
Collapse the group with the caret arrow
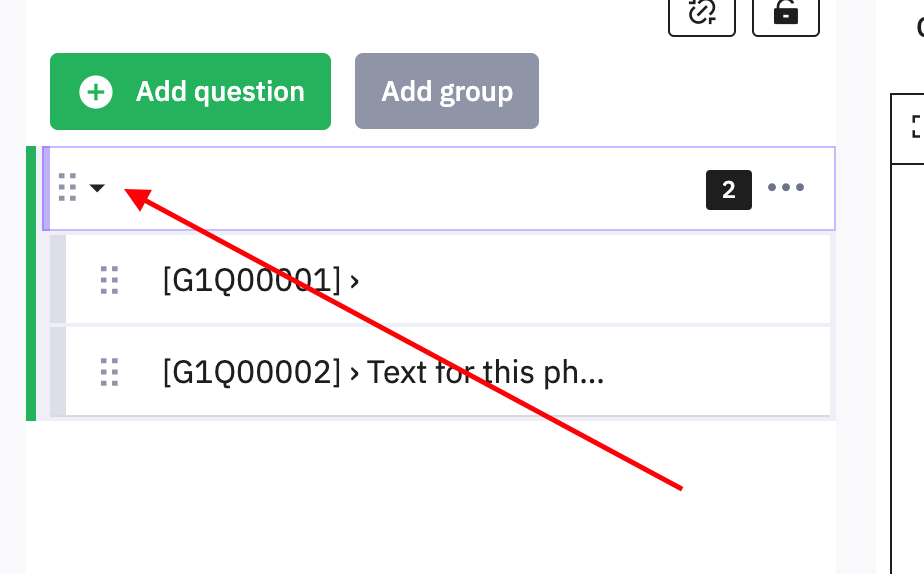pyautogui.click(x=97, y=187)
